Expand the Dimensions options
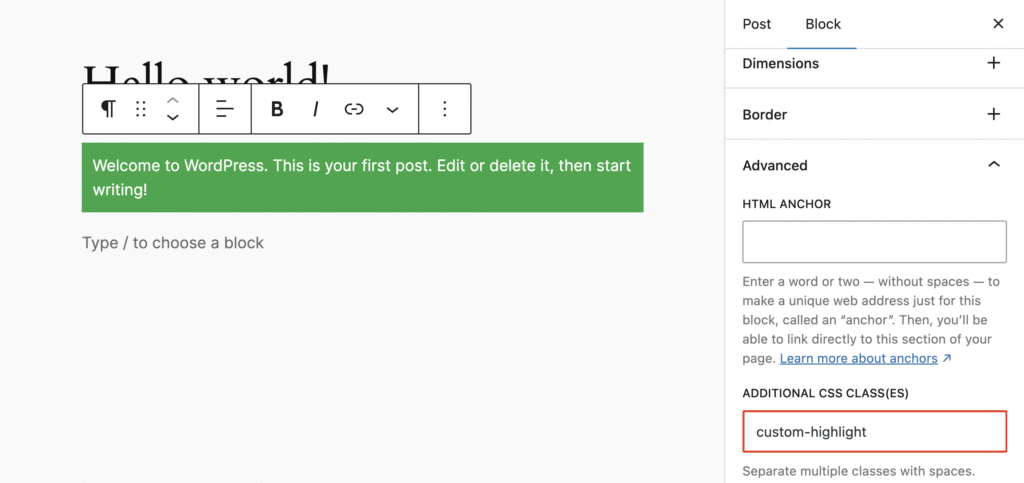The width and height of the screenshot is (1024, 483). click(x=993, y=63)
